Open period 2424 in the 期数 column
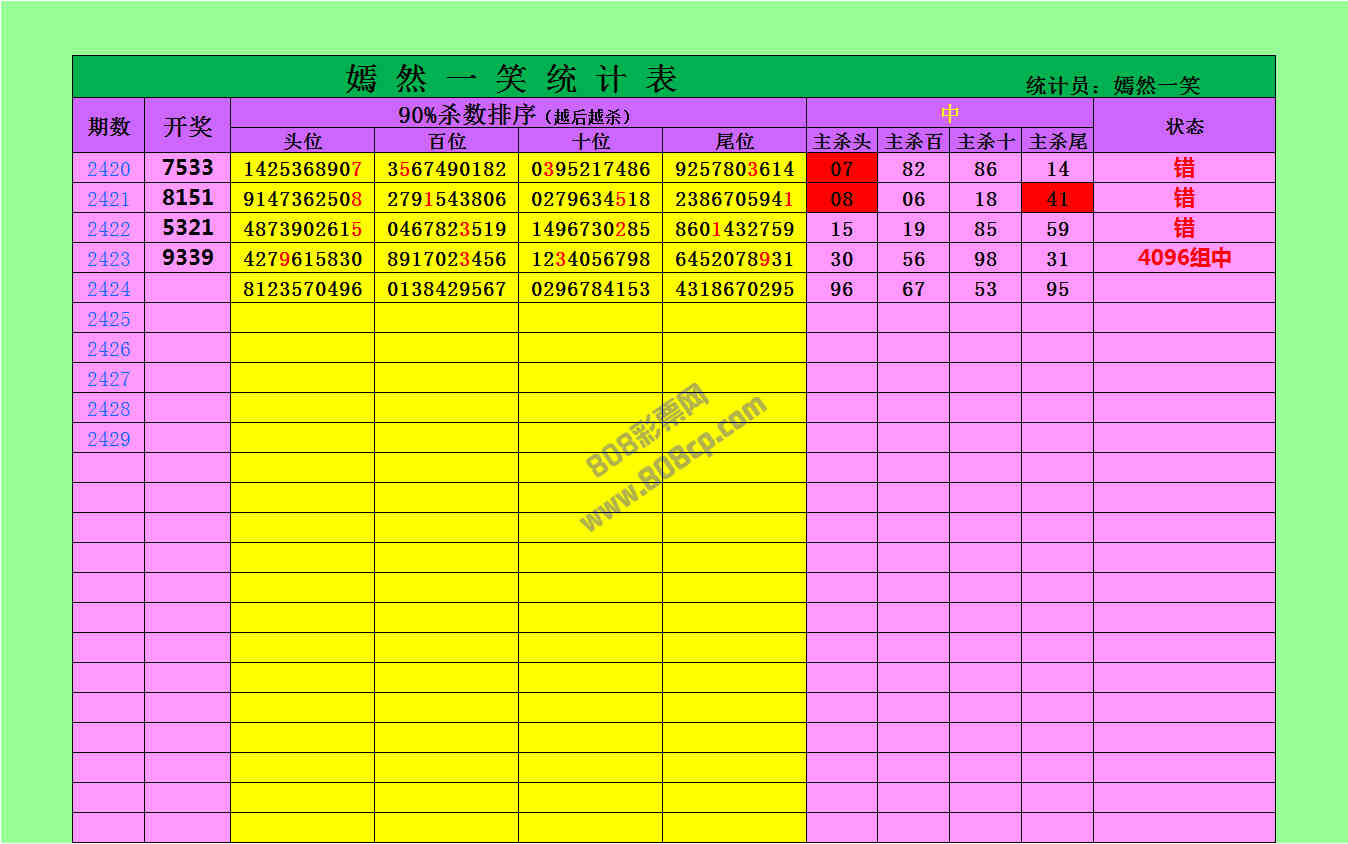This screenshot has height=844, width=1348. [x=109, y=289]
